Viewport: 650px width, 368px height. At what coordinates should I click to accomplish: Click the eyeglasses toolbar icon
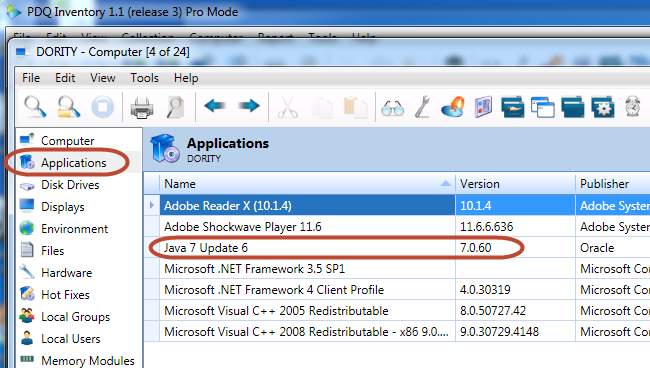coord(393,108)
